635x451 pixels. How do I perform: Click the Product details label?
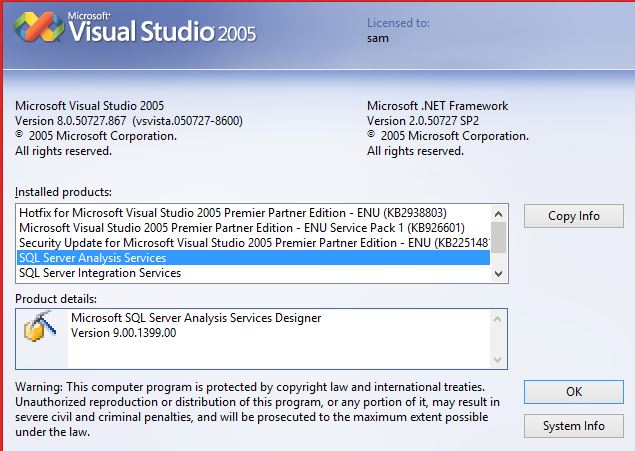click(56, 299)
